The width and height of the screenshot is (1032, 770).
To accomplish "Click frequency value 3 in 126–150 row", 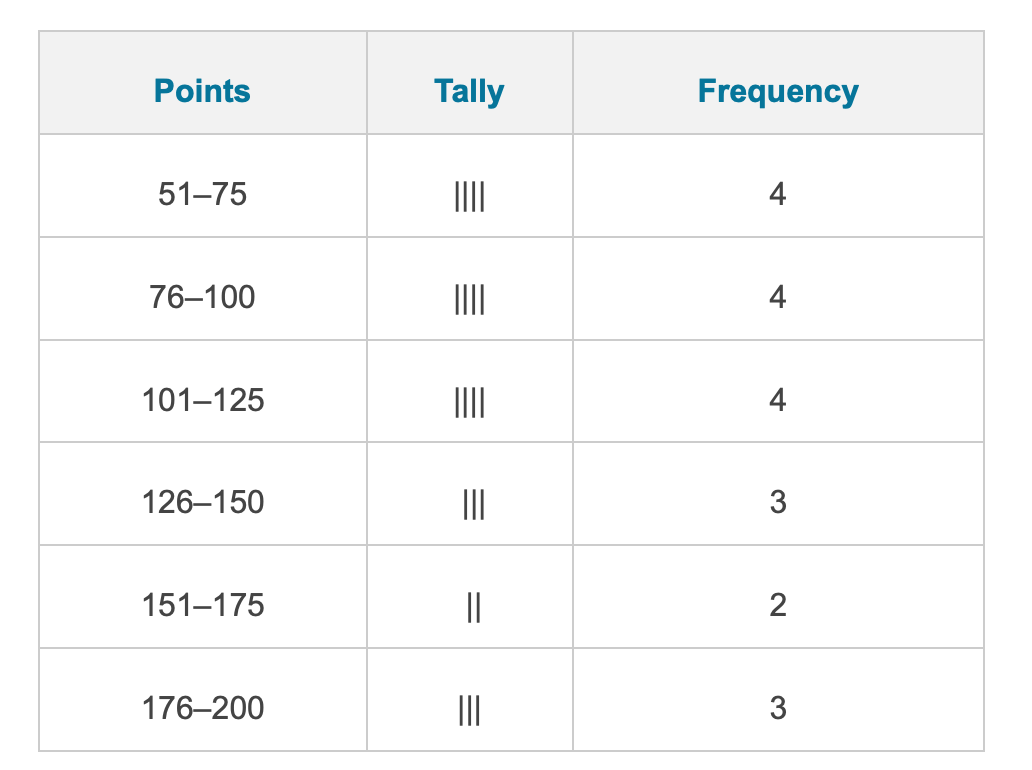I will click(x=778, y=502).
